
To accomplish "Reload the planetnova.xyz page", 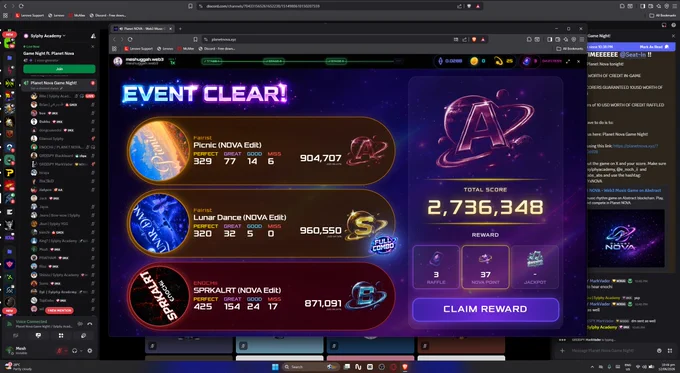I will click(130, 39).
